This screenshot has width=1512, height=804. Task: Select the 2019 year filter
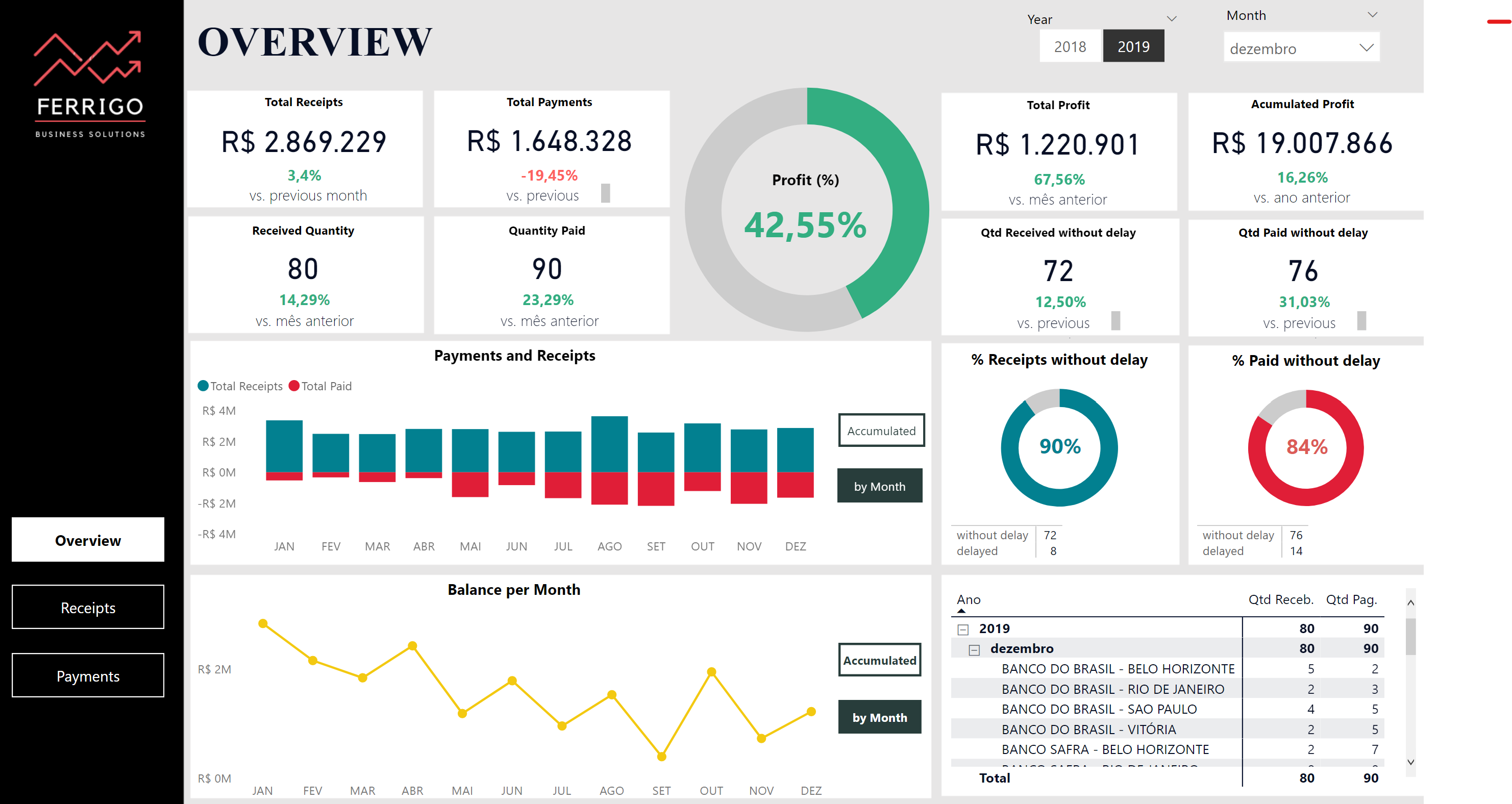coord(1133,46)
